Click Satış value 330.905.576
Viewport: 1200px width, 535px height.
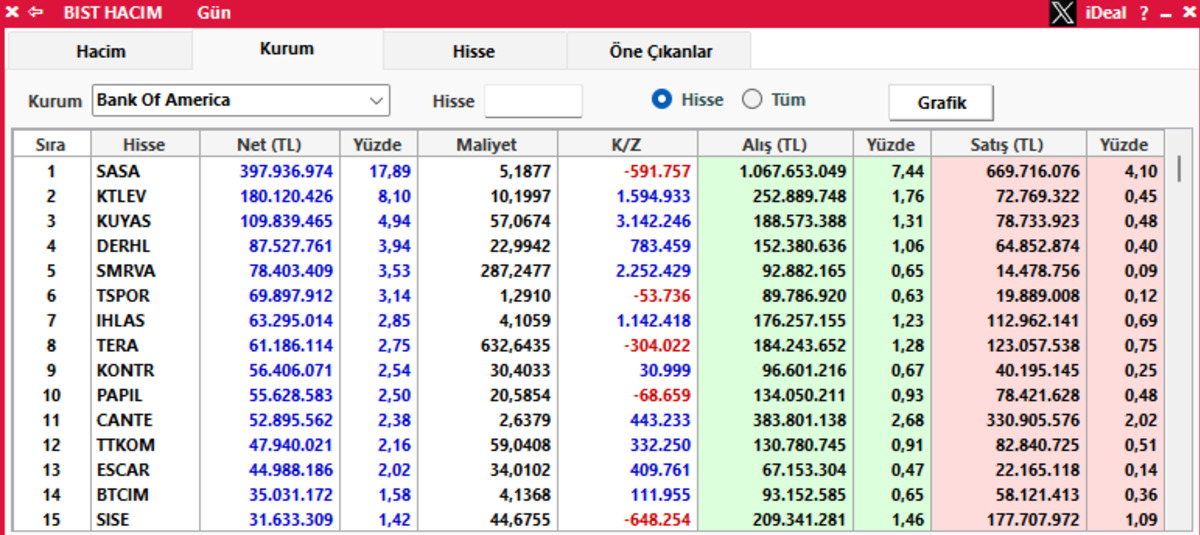[1033, 420]
